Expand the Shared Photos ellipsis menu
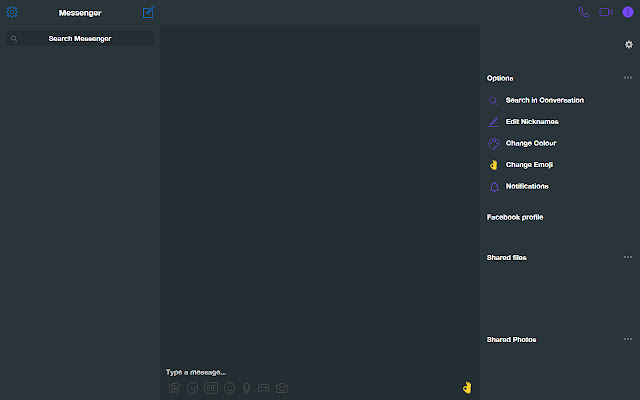The image size is (640, 400). point(628,339)
